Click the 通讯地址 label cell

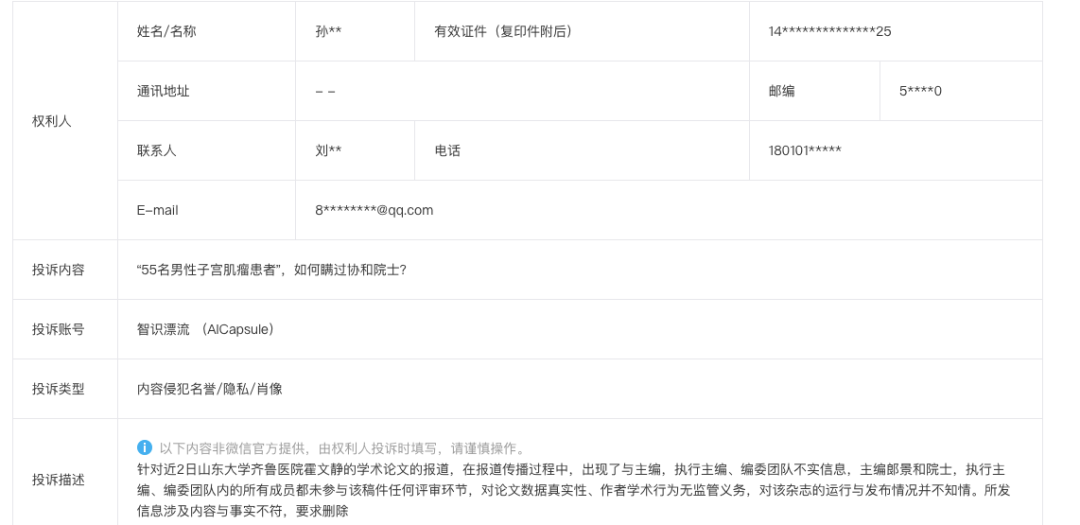pos(163,91)
